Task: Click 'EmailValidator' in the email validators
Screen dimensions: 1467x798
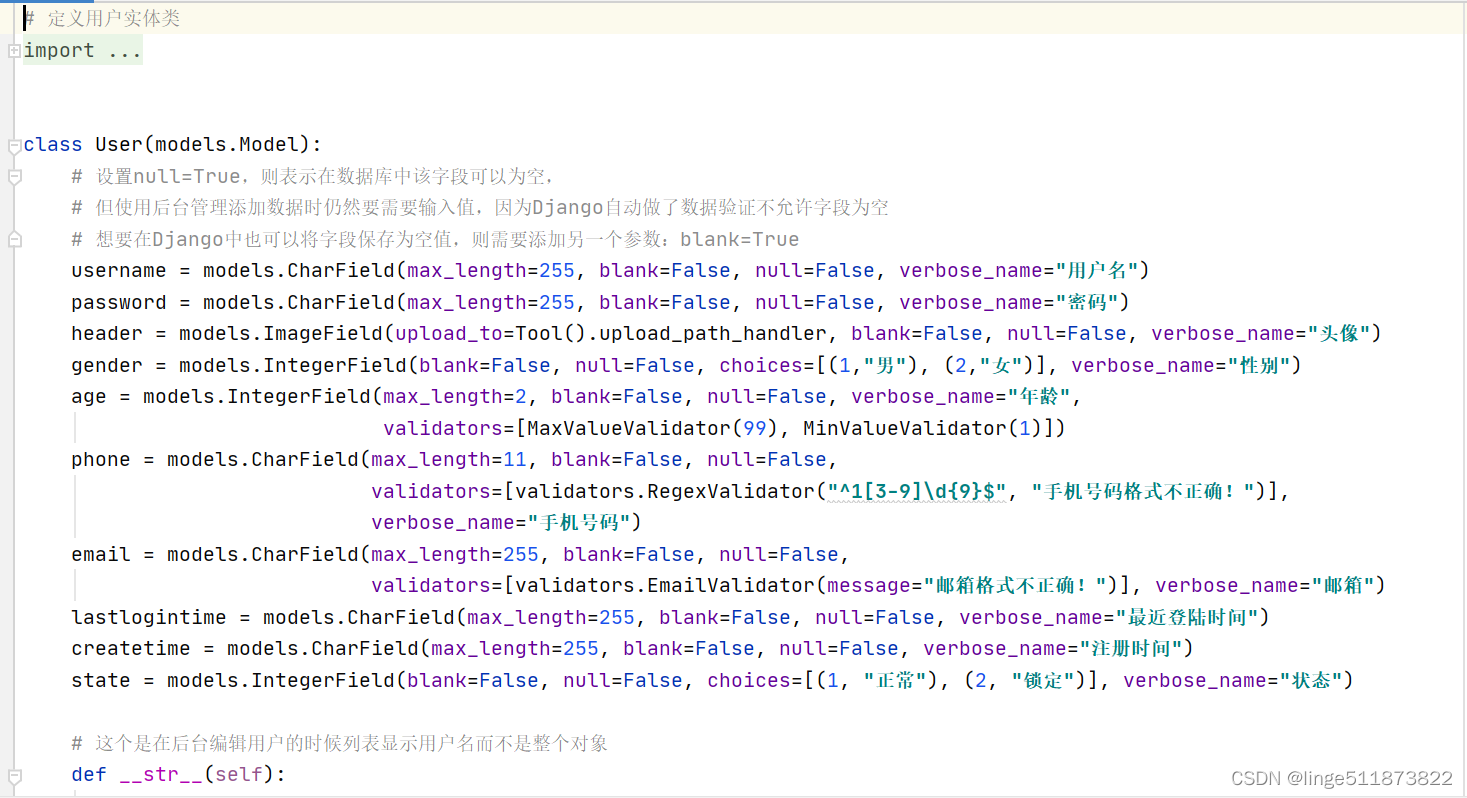Action: point(731,586)
